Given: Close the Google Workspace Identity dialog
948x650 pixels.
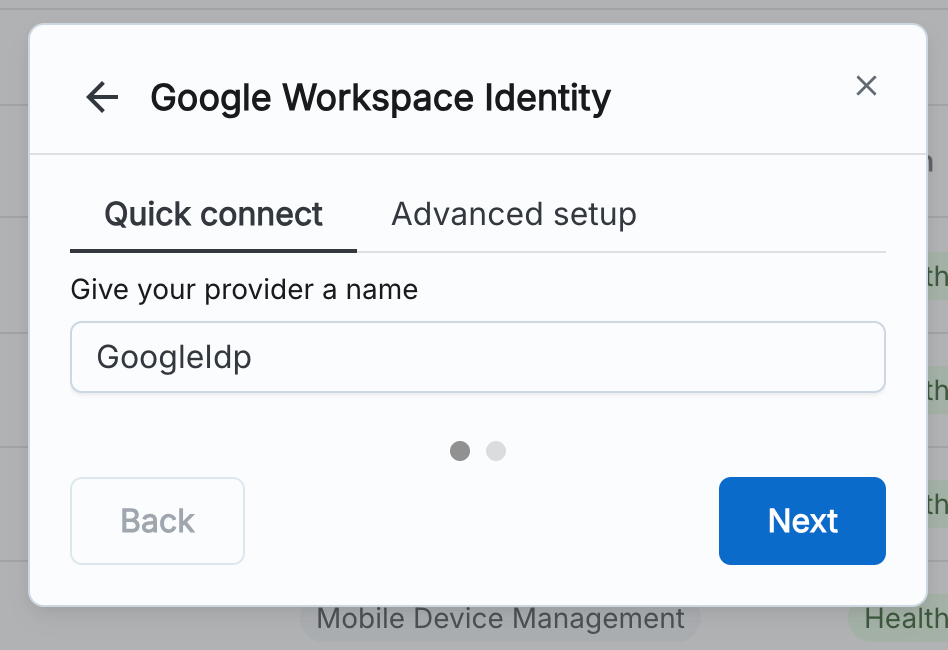Looking at the screenshot, I should [866, 86].
